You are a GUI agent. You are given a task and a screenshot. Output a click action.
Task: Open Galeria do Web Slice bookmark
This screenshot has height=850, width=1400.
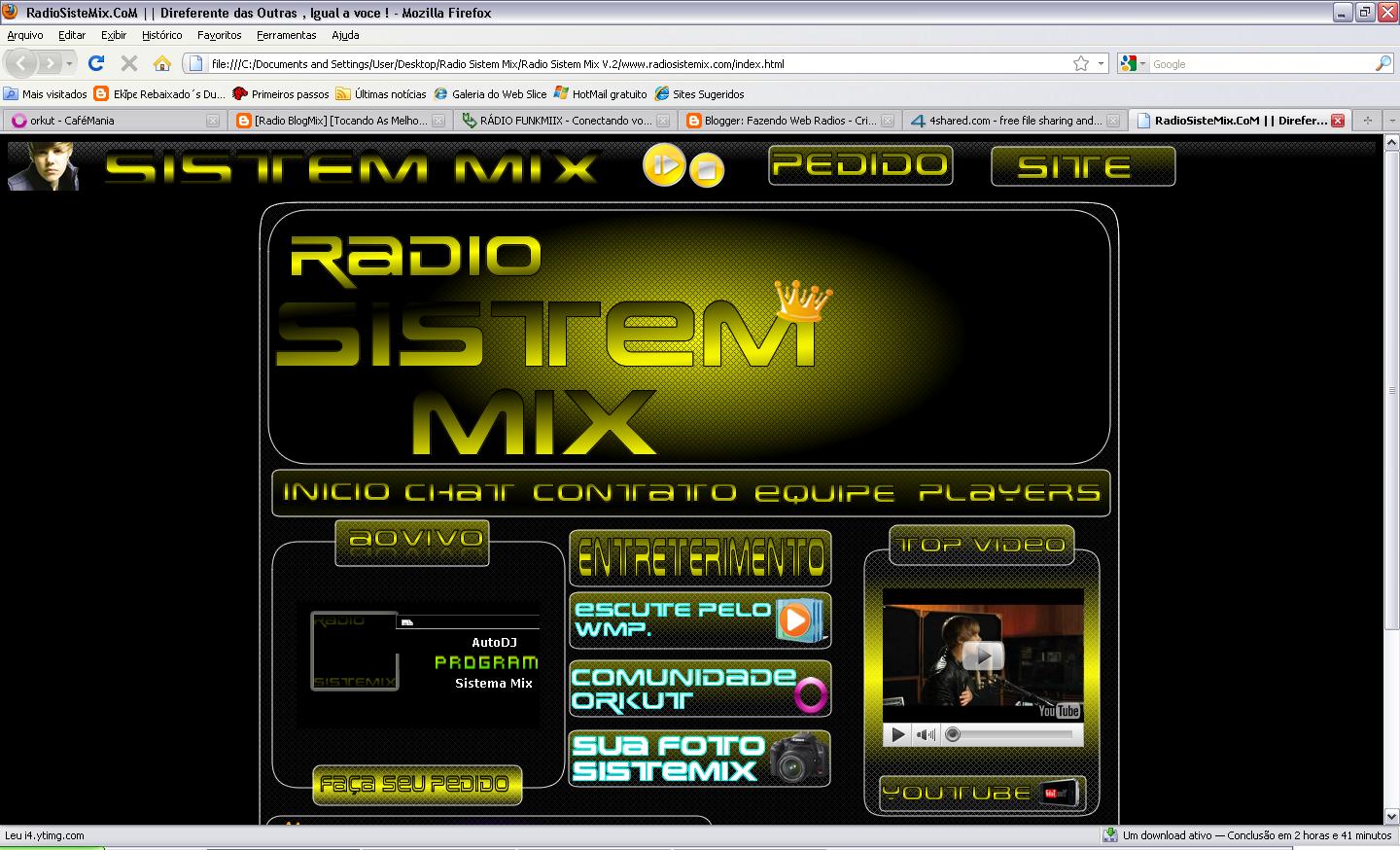491,94
